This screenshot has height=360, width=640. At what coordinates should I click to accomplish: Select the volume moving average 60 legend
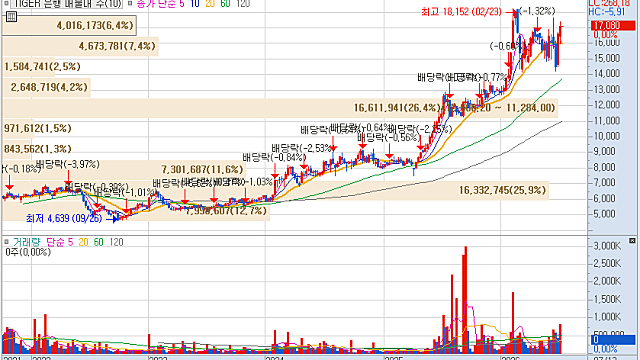tap(98, 242)
